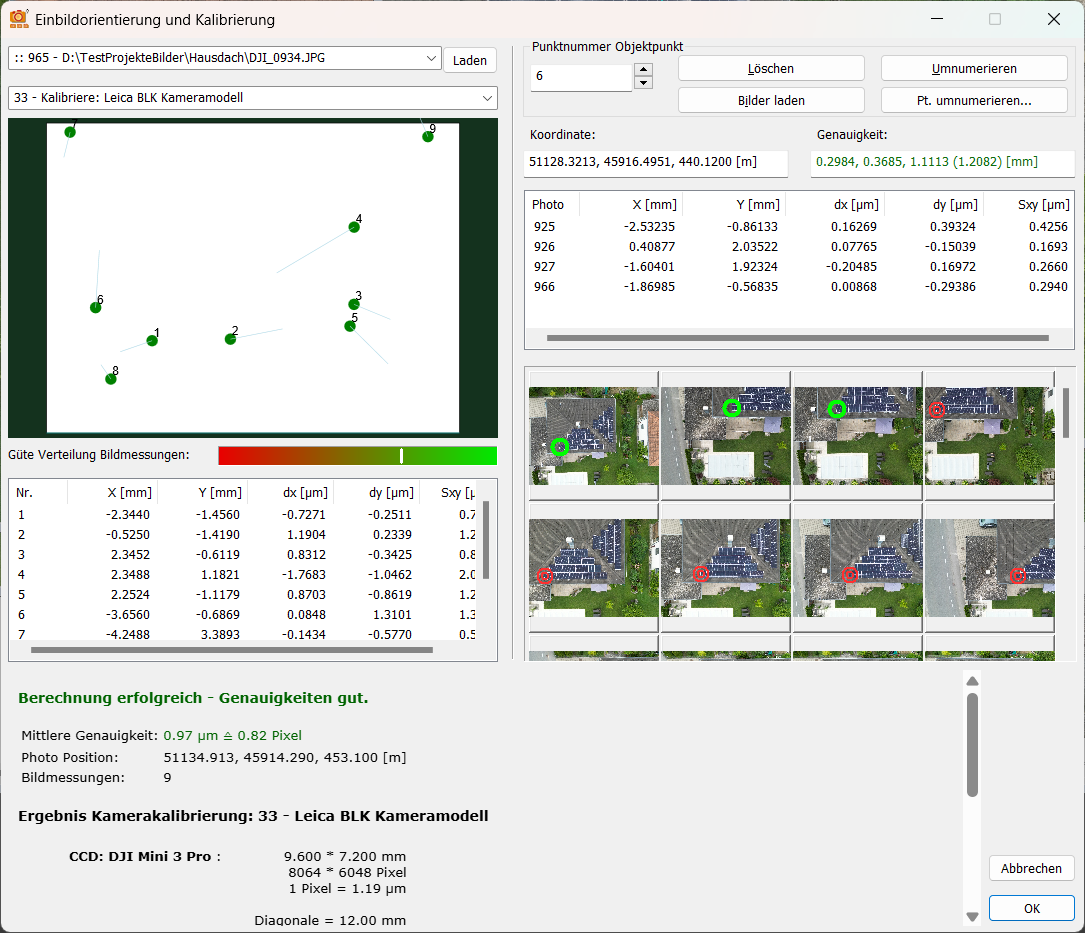Select green point marker 8 in the preview
This screenshot has width=1085, height=933.
pos(111,379)
